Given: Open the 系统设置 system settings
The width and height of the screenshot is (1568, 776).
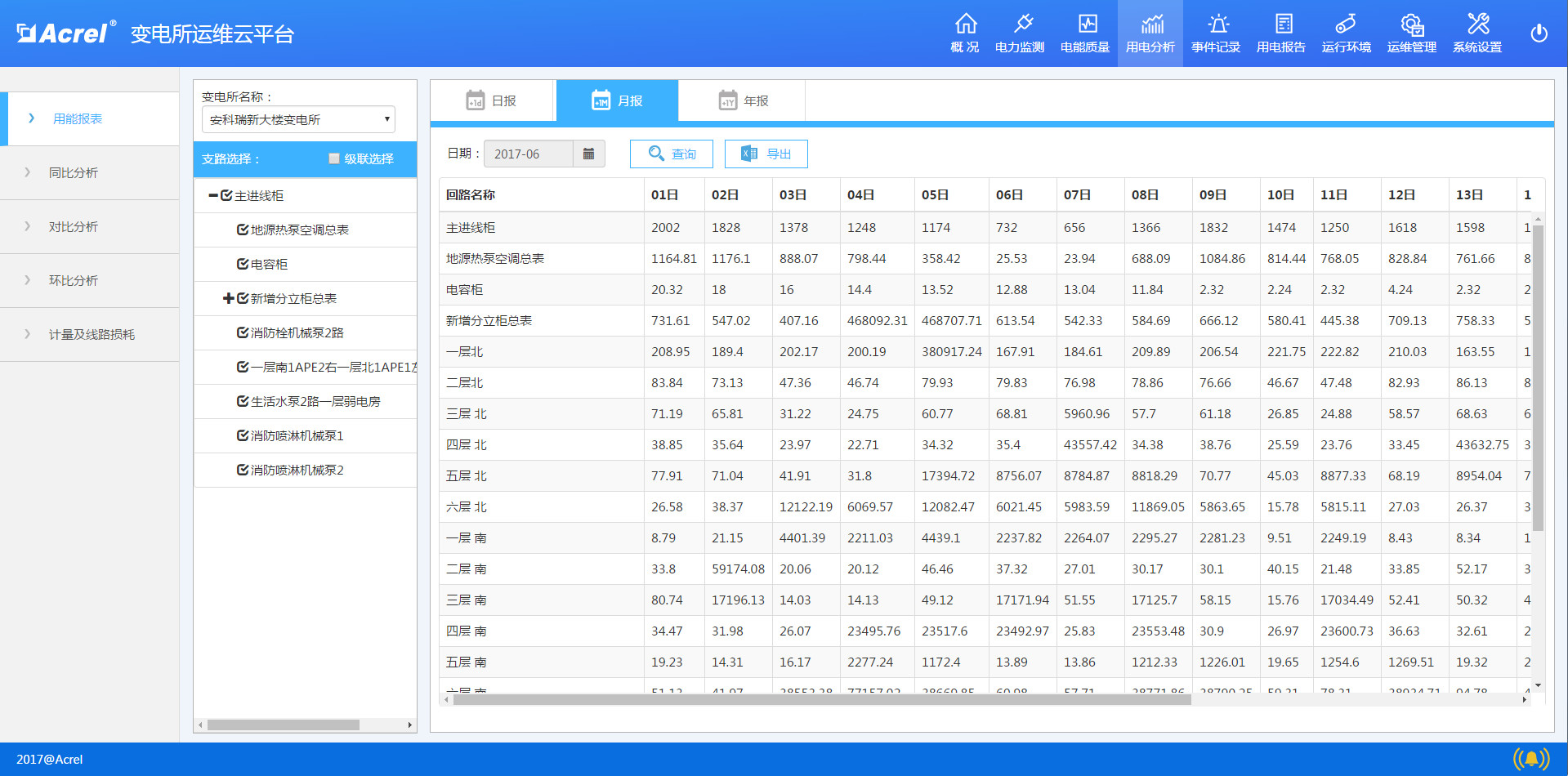Looking at the screenshot, I should click(1476, 33).
